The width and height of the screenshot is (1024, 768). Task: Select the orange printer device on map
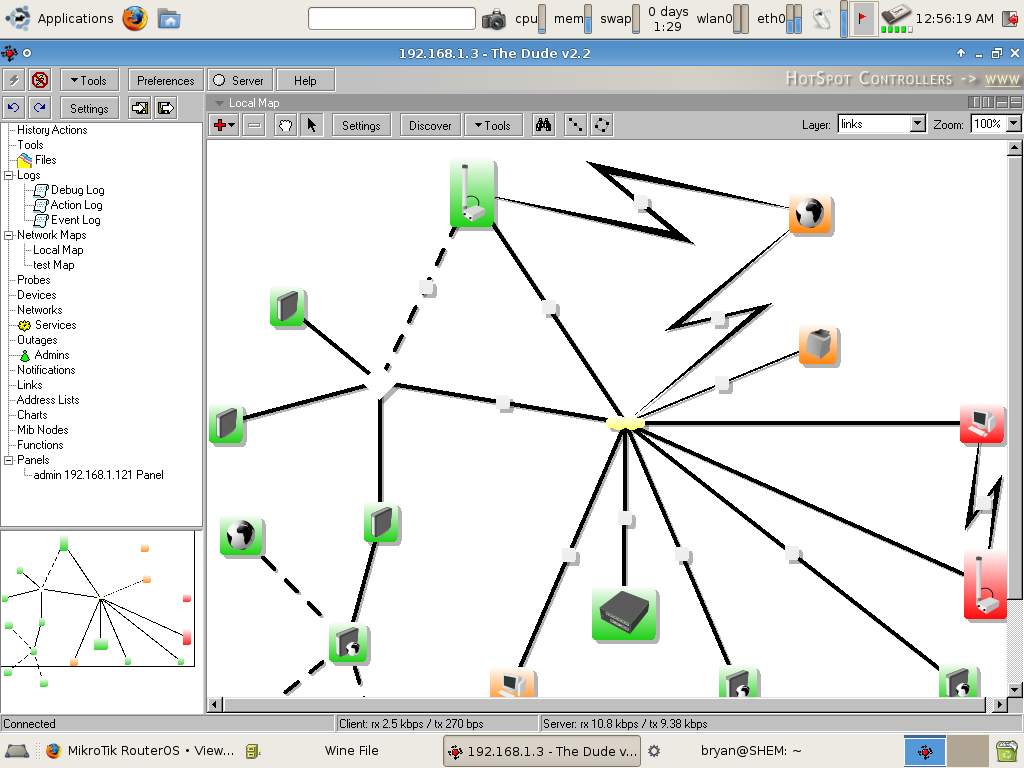[818, 345]
